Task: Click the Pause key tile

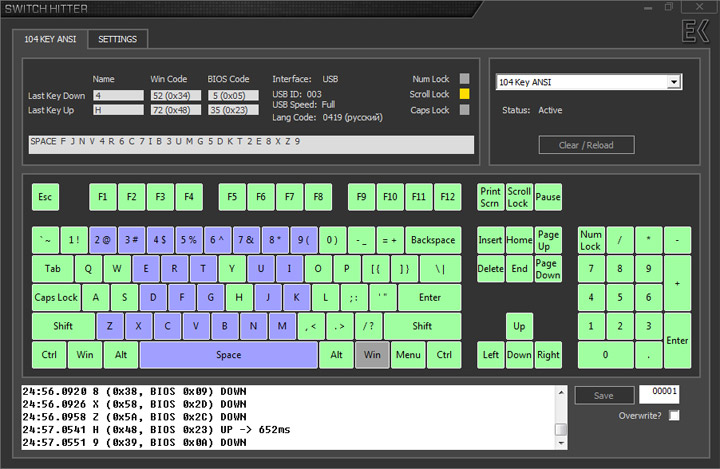Action: tap(548, 197)
